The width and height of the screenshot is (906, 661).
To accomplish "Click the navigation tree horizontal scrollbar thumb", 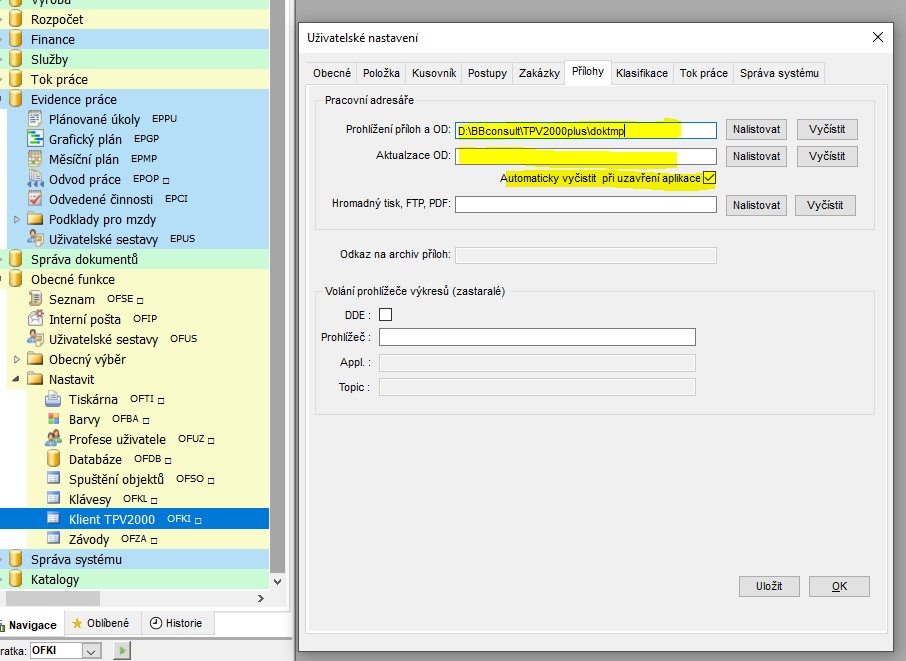I will (x=53, y=599).
